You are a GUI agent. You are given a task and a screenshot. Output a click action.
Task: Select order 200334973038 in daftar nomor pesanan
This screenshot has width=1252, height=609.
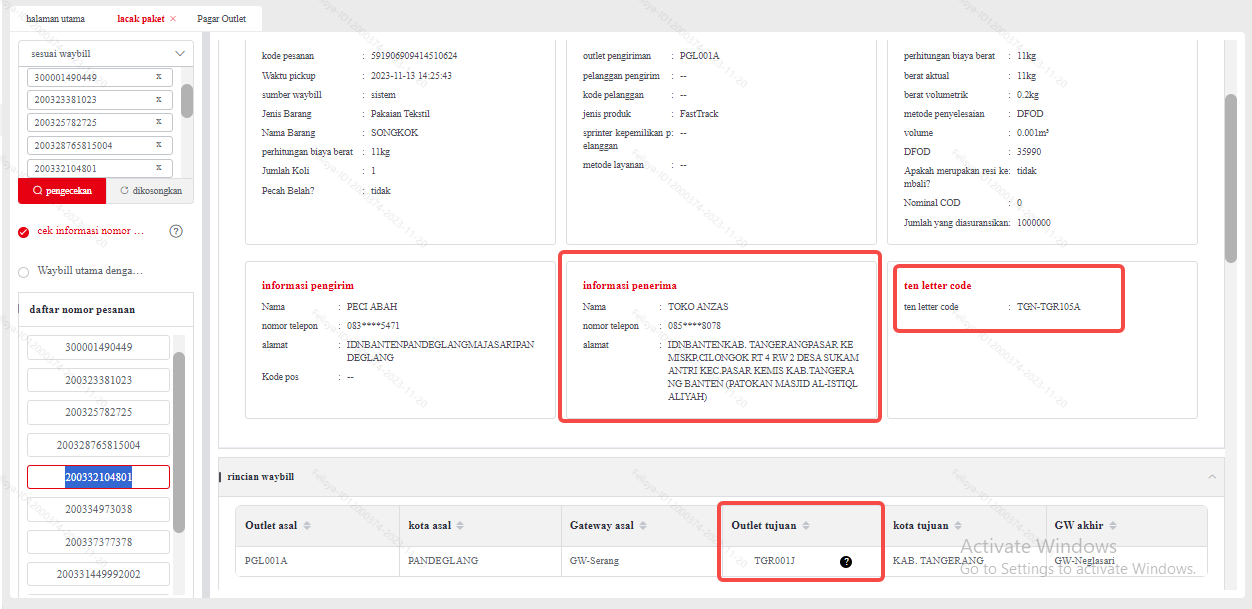point(98,510)
